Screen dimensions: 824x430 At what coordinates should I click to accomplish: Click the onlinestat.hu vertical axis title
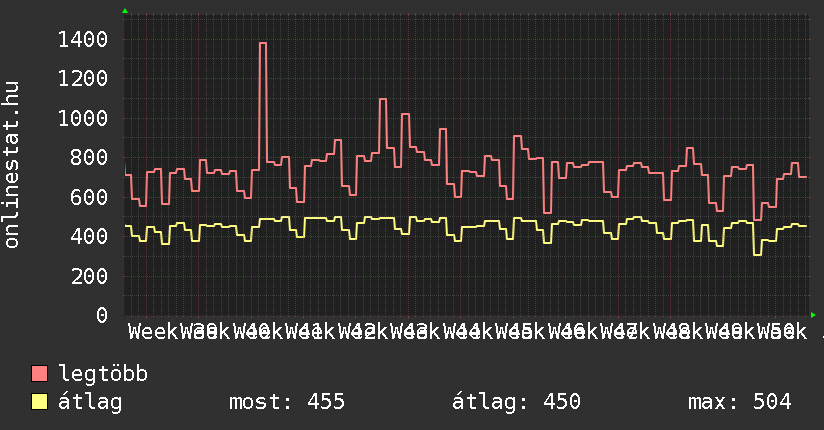click(13, 166)
